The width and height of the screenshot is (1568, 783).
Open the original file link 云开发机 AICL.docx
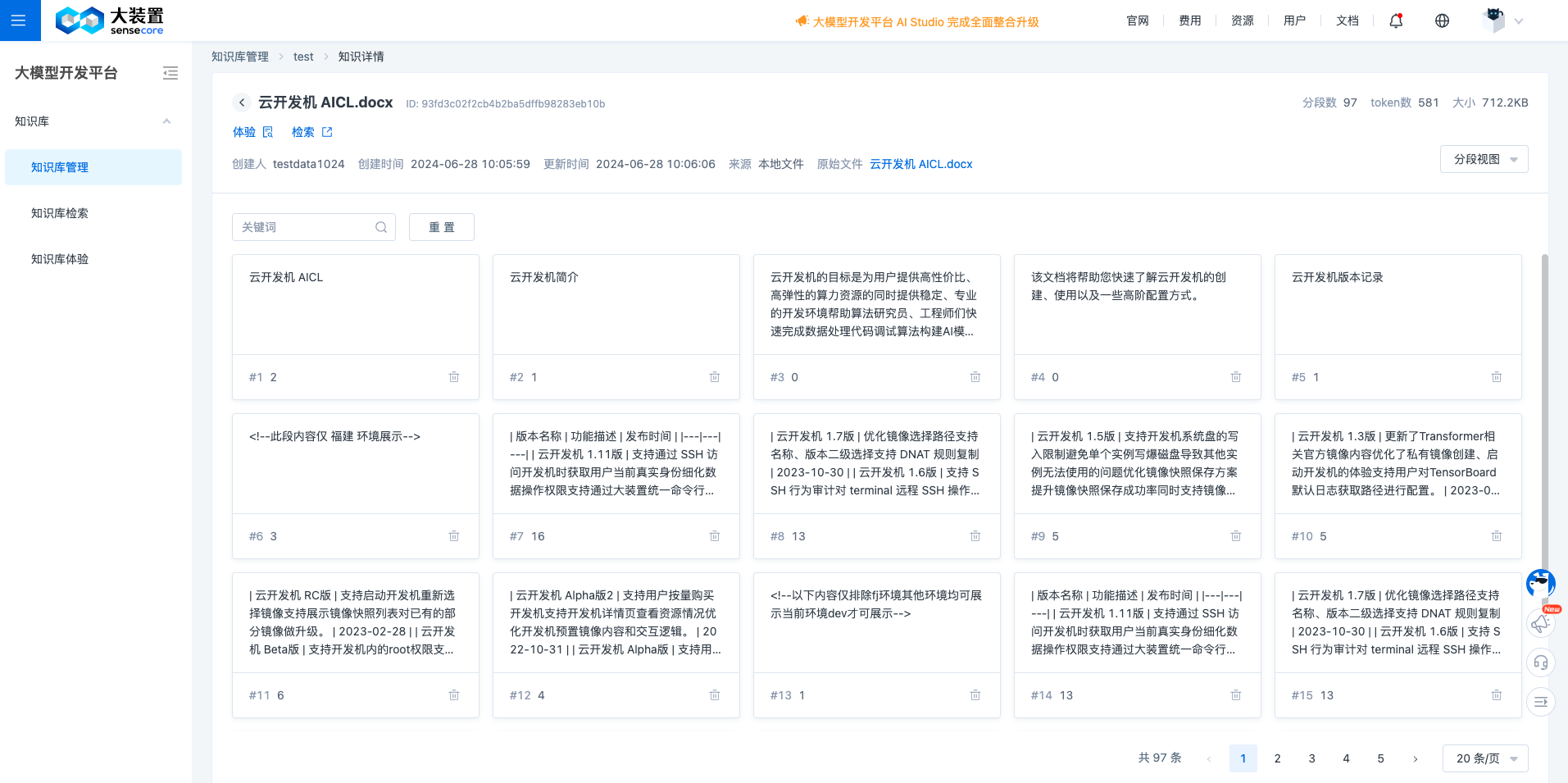coord(920,164)
